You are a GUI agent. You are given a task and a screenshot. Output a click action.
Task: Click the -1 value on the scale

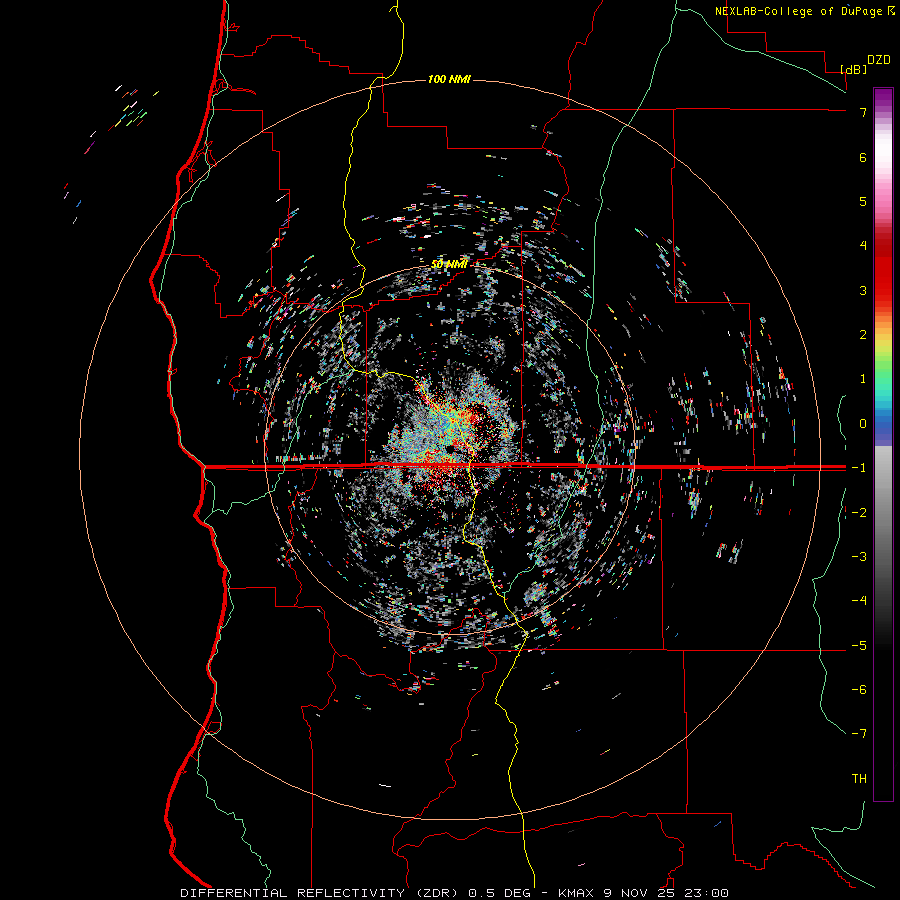(x=859, y=468)
